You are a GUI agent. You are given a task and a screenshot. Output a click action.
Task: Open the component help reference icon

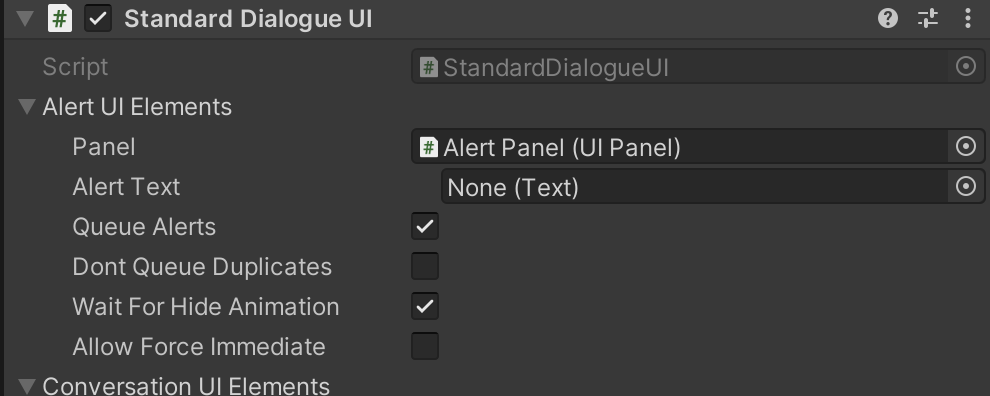tap(888, 18)
